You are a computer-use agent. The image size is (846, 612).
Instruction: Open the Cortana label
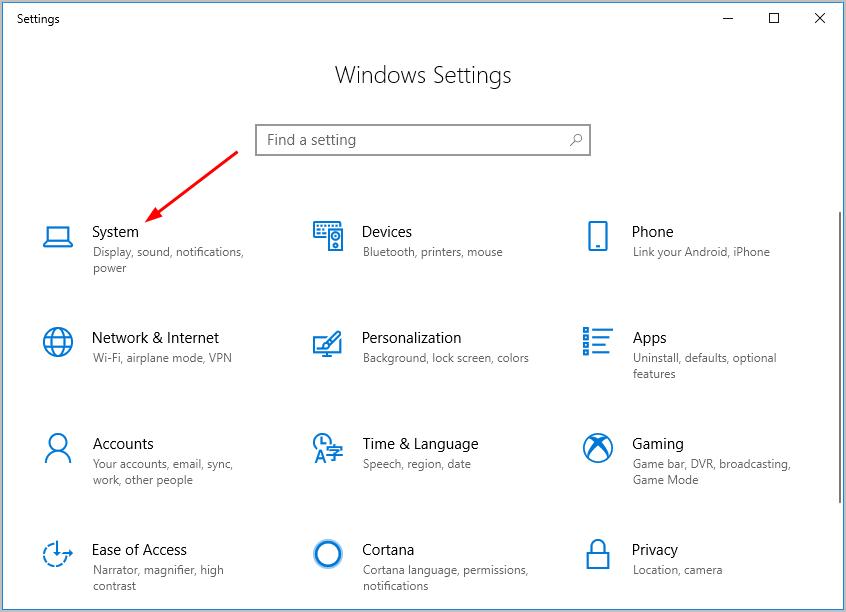tap(388, 549)
